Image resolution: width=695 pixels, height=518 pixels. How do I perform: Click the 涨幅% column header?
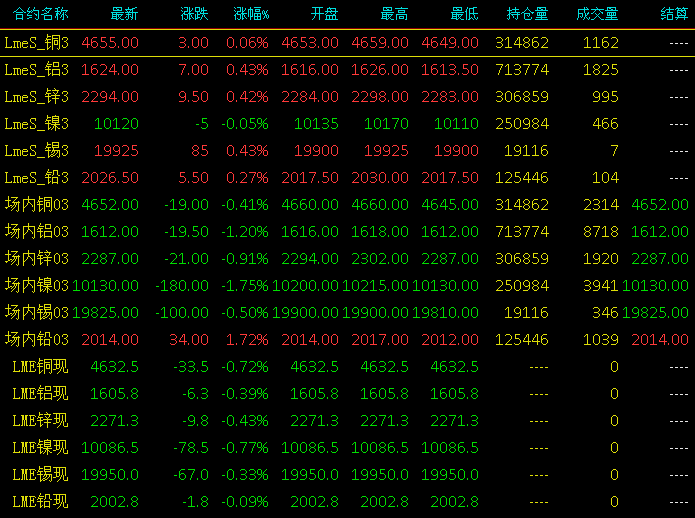pos(251,14)
